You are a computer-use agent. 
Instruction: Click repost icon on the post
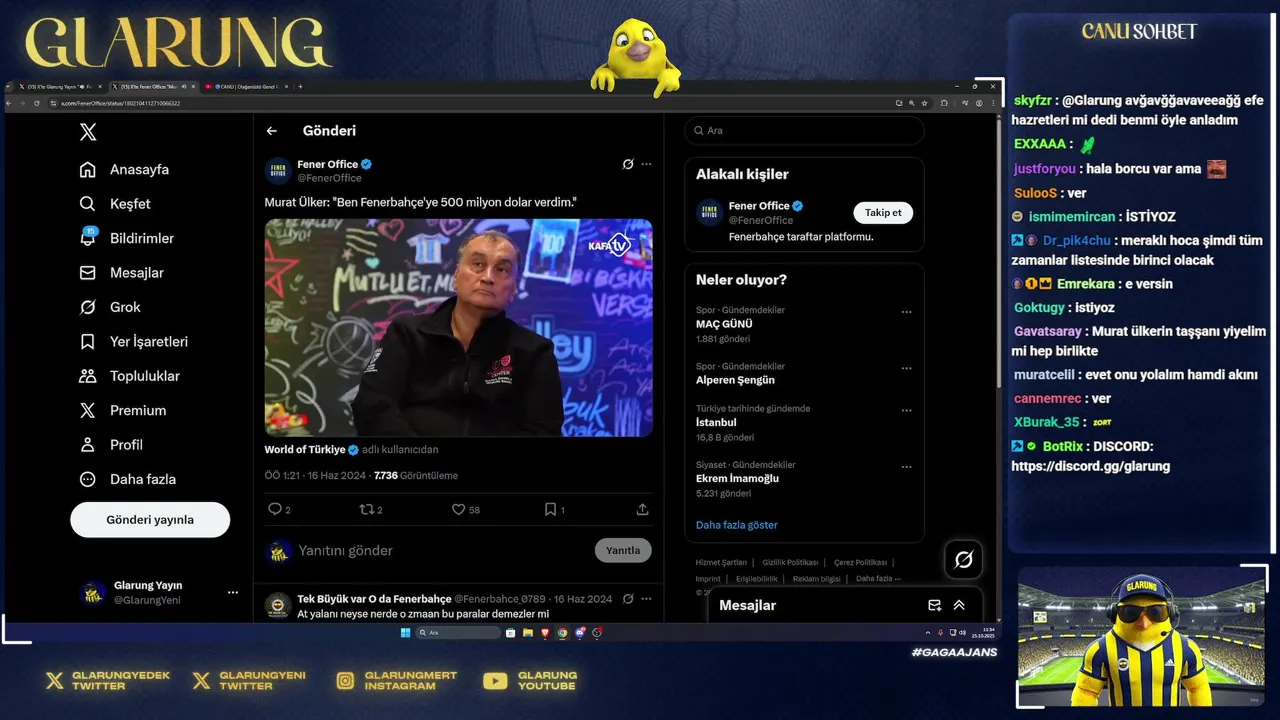point(366,509)
